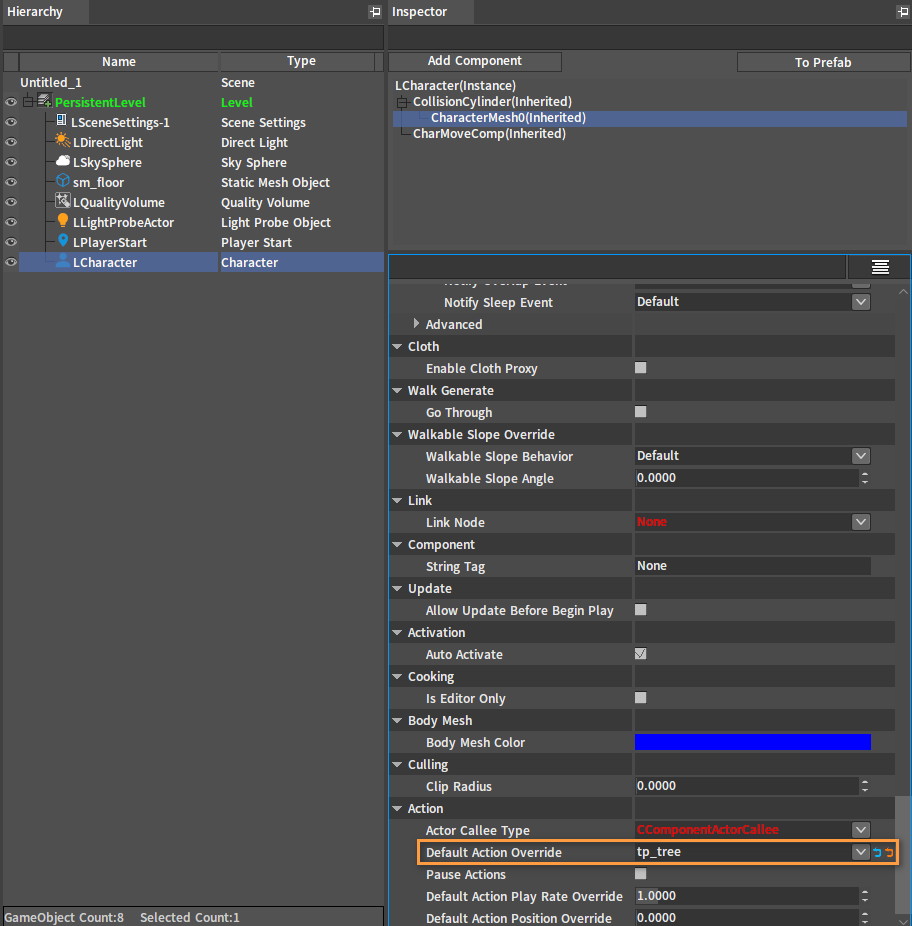Click orange revert arrow for Default Action Override
Image resolution: width=912 pixels, height=926 pixels.
[x=889, y=852]
